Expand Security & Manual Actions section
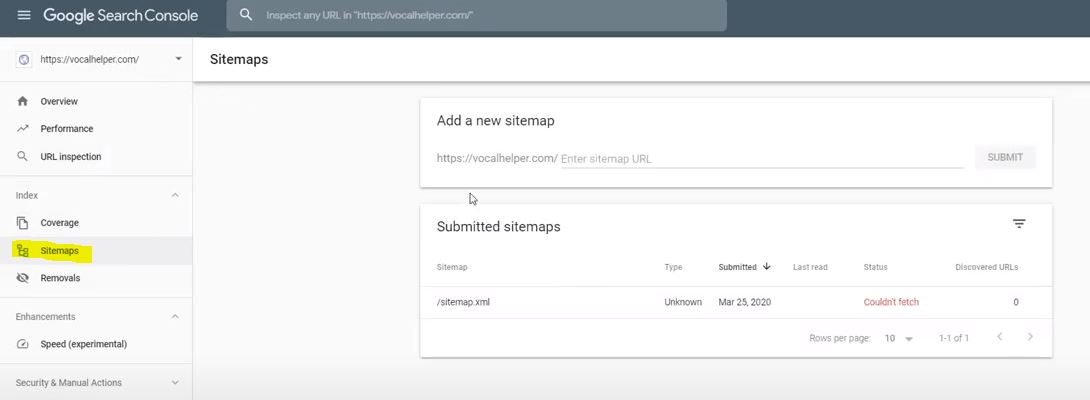This screenshot has height=400, width=1090. tap(175, 383)
